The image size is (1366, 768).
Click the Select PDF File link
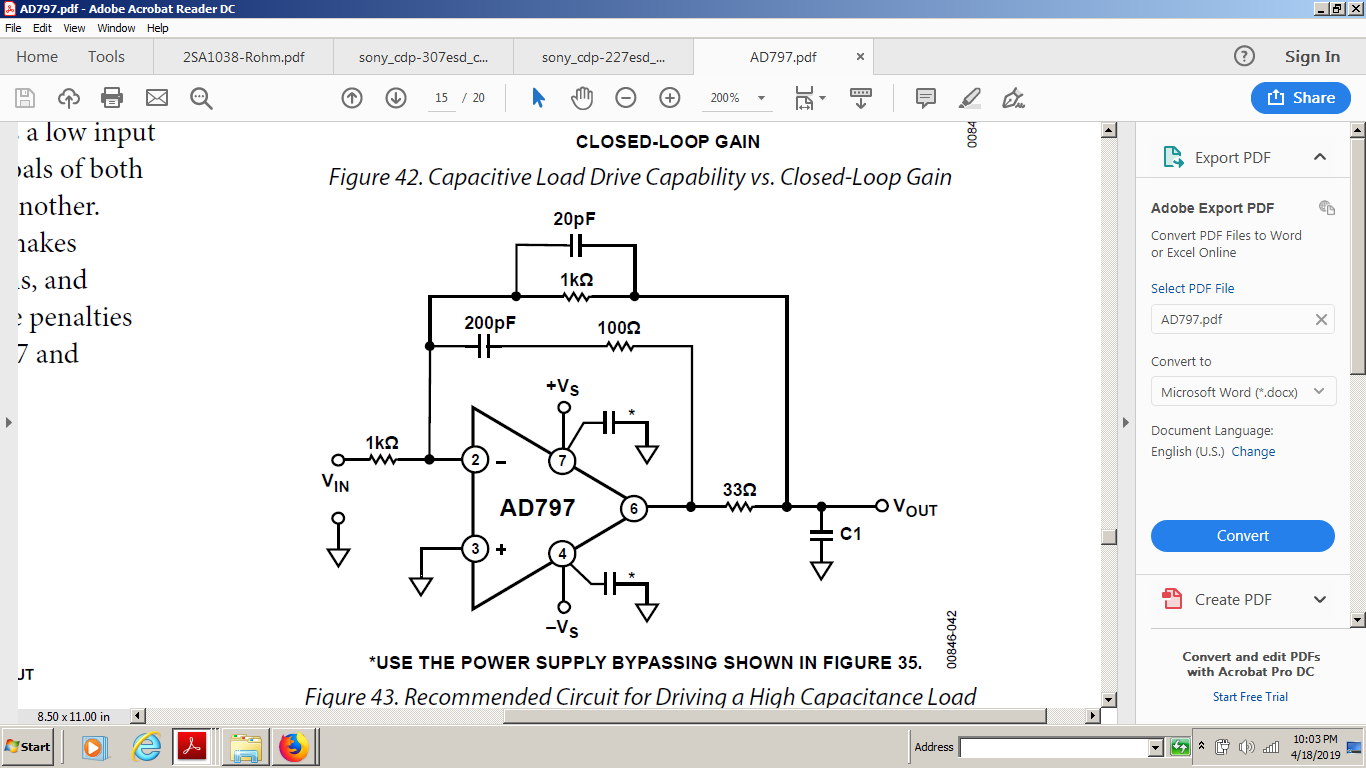click(x=1193, y=288)
